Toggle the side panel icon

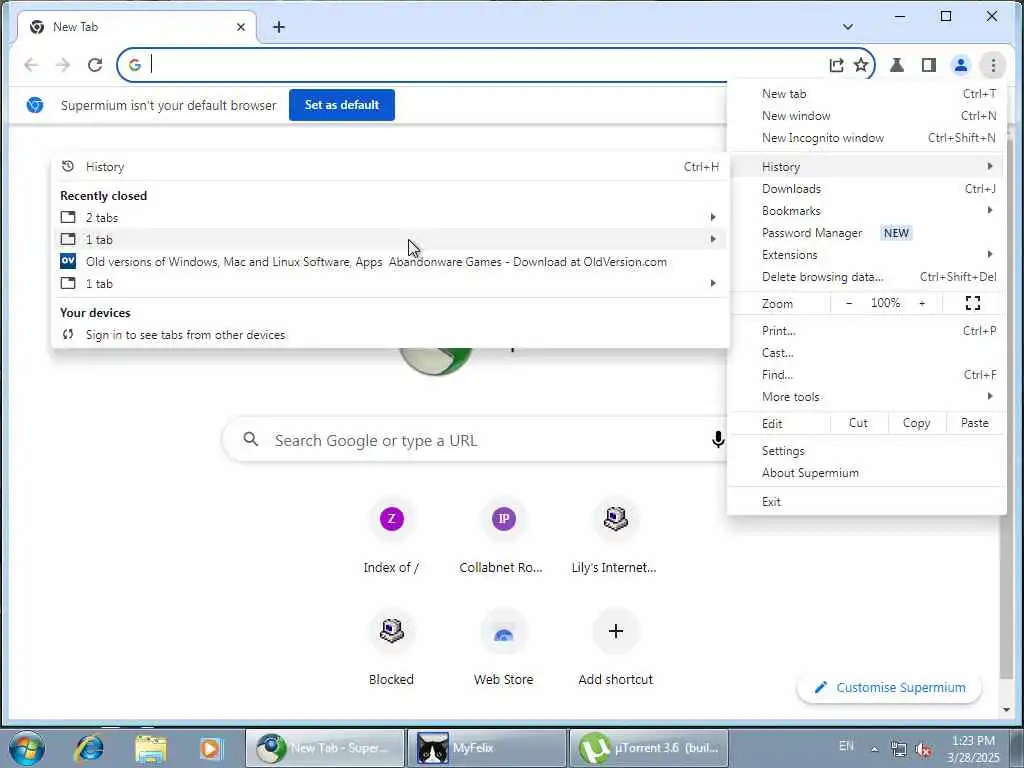(x=929, y=65)
